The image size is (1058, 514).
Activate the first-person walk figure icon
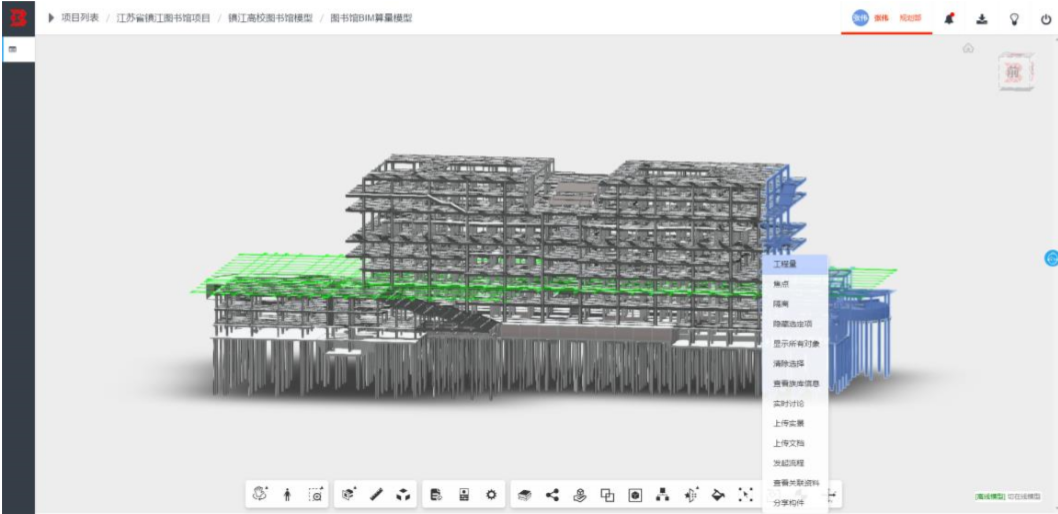point(287,495)
